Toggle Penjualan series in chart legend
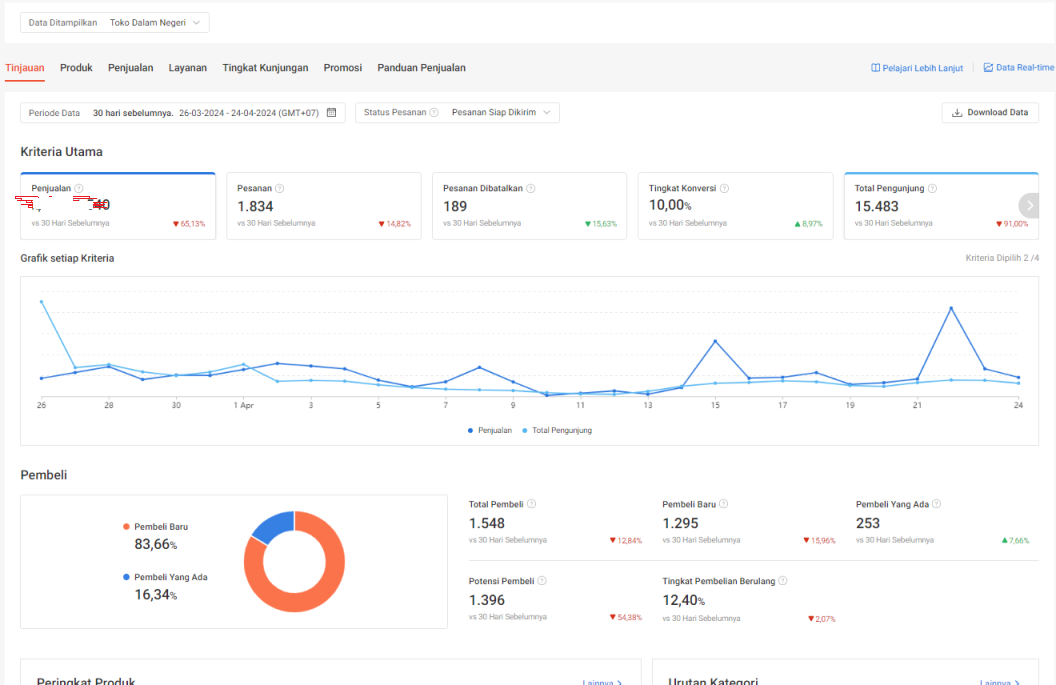 click(x=490, y=430)
